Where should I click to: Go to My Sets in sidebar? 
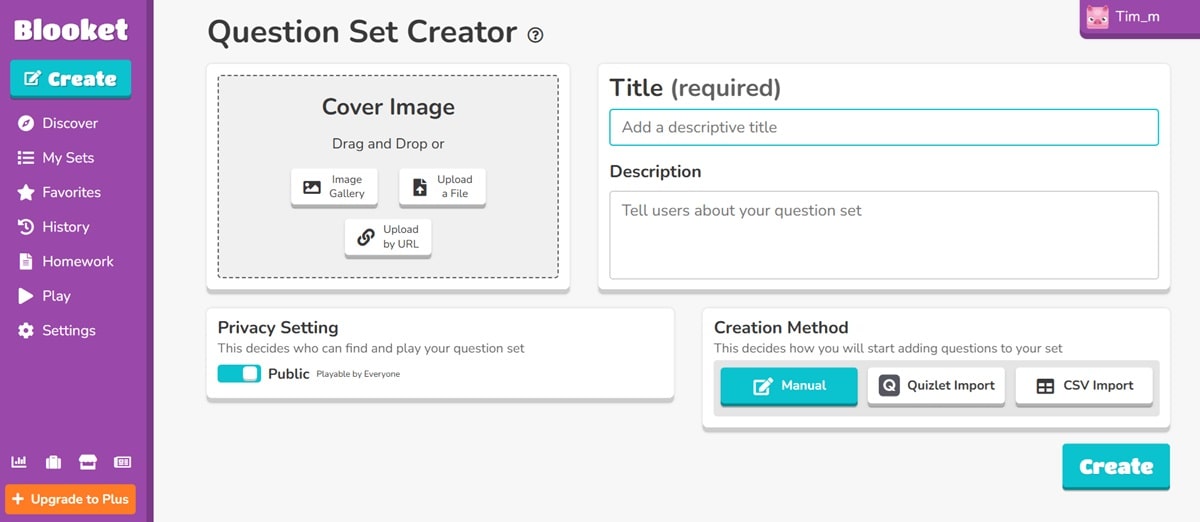[x=68, y=158]
